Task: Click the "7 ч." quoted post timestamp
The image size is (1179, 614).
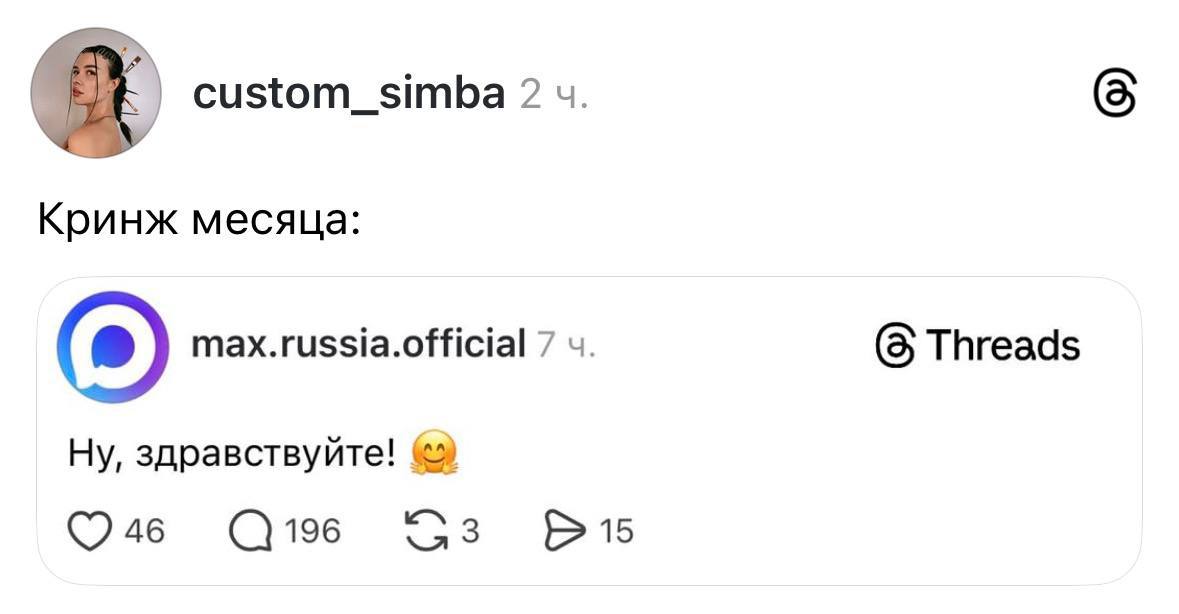Action: [567, 345]
